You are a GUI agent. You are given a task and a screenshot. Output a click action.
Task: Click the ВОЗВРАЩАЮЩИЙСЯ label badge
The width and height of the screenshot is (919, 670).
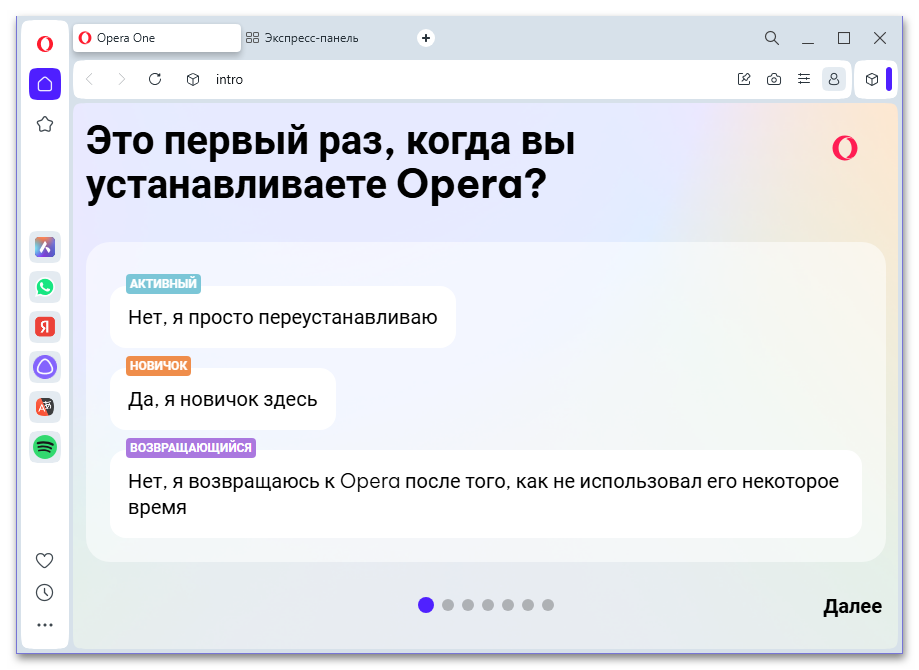190,448
